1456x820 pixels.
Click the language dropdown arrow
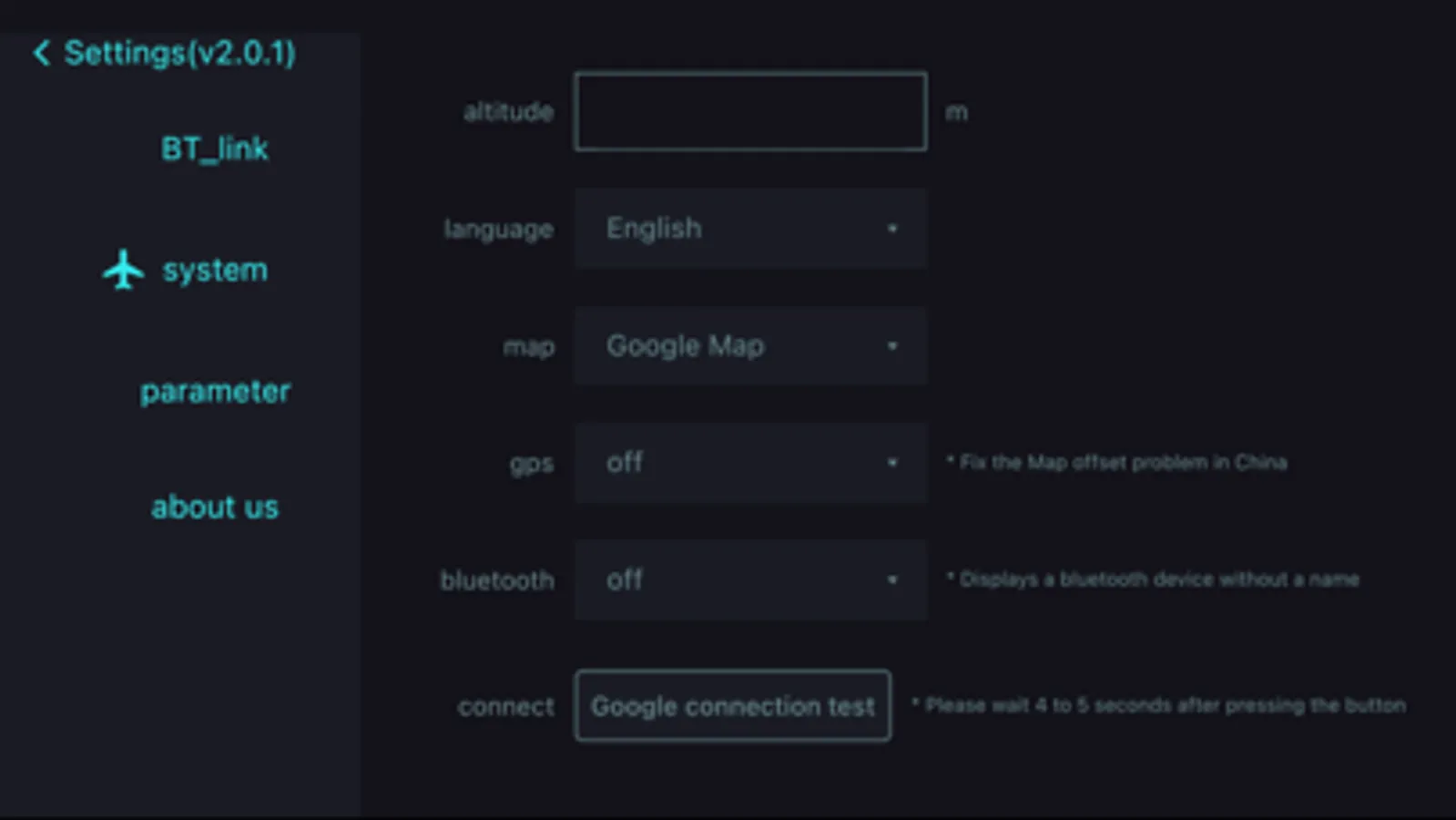(892, 229)
